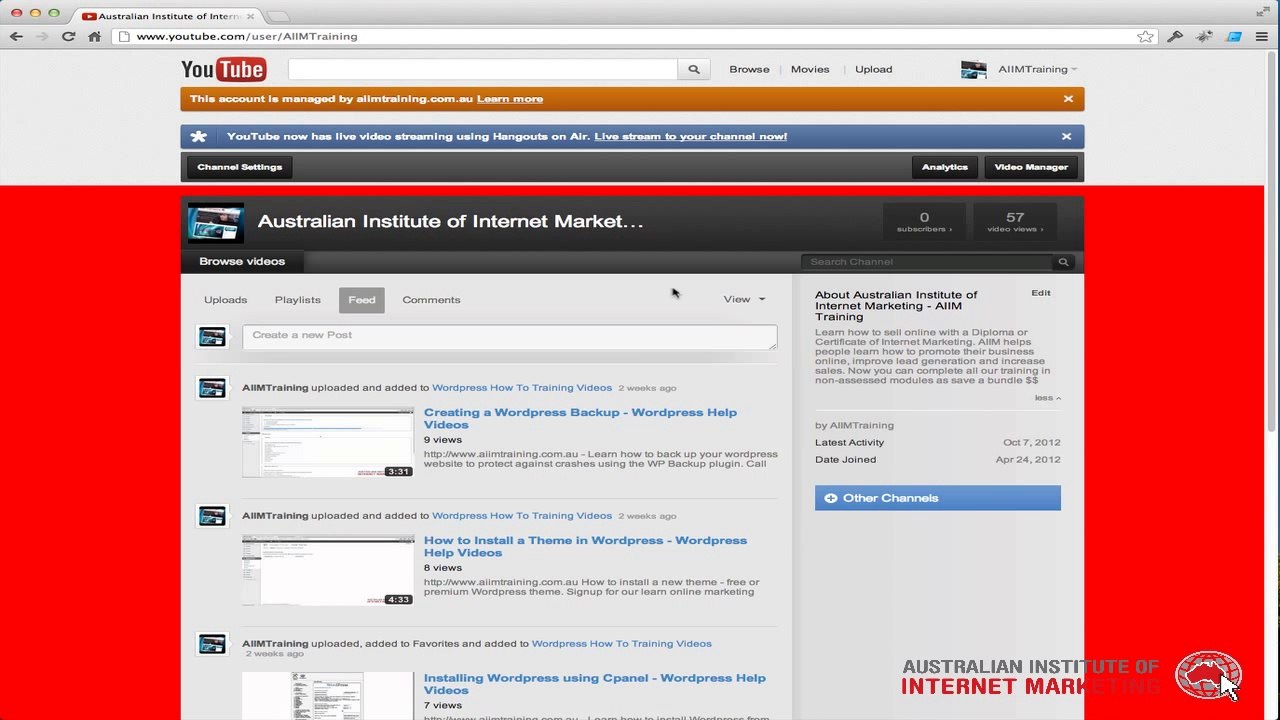Click the star icon on the blue banner

pos(199,137)
